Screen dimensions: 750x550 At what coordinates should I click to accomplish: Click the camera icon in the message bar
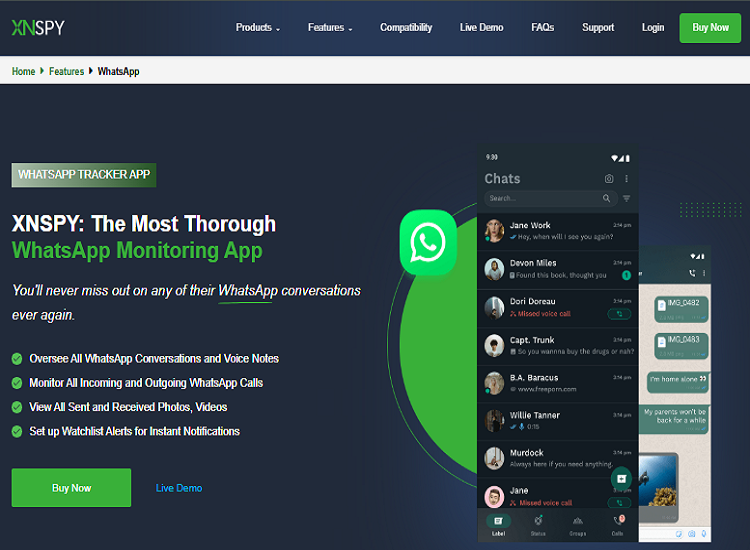(692, 534)
